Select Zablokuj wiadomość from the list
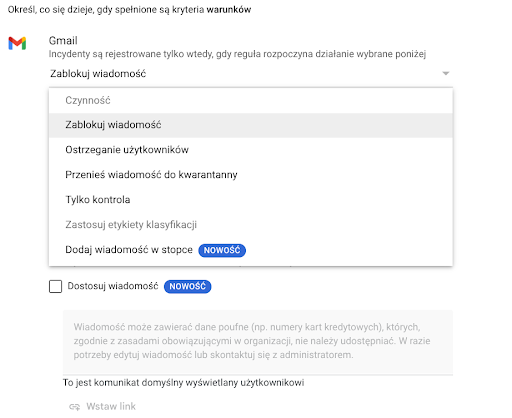This screenshot has width=512, height=418. pyautogui.click(x=251, y=125)
